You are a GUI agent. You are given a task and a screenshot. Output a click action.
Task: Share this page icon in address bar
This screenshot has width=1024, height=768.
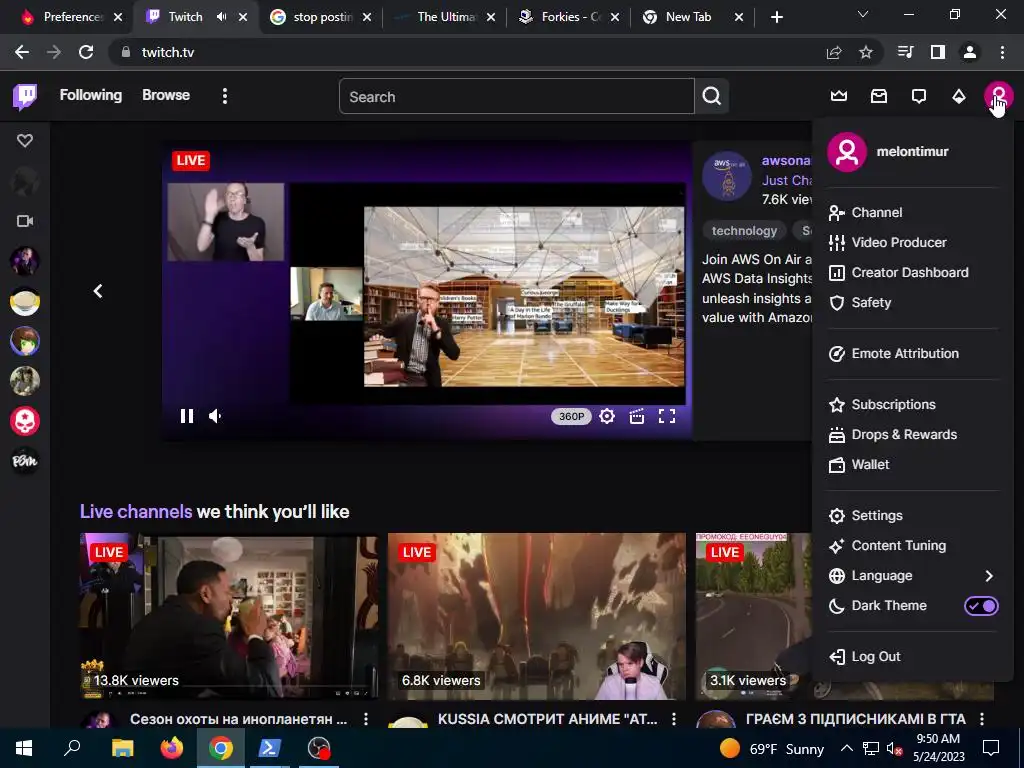point(834,52)
